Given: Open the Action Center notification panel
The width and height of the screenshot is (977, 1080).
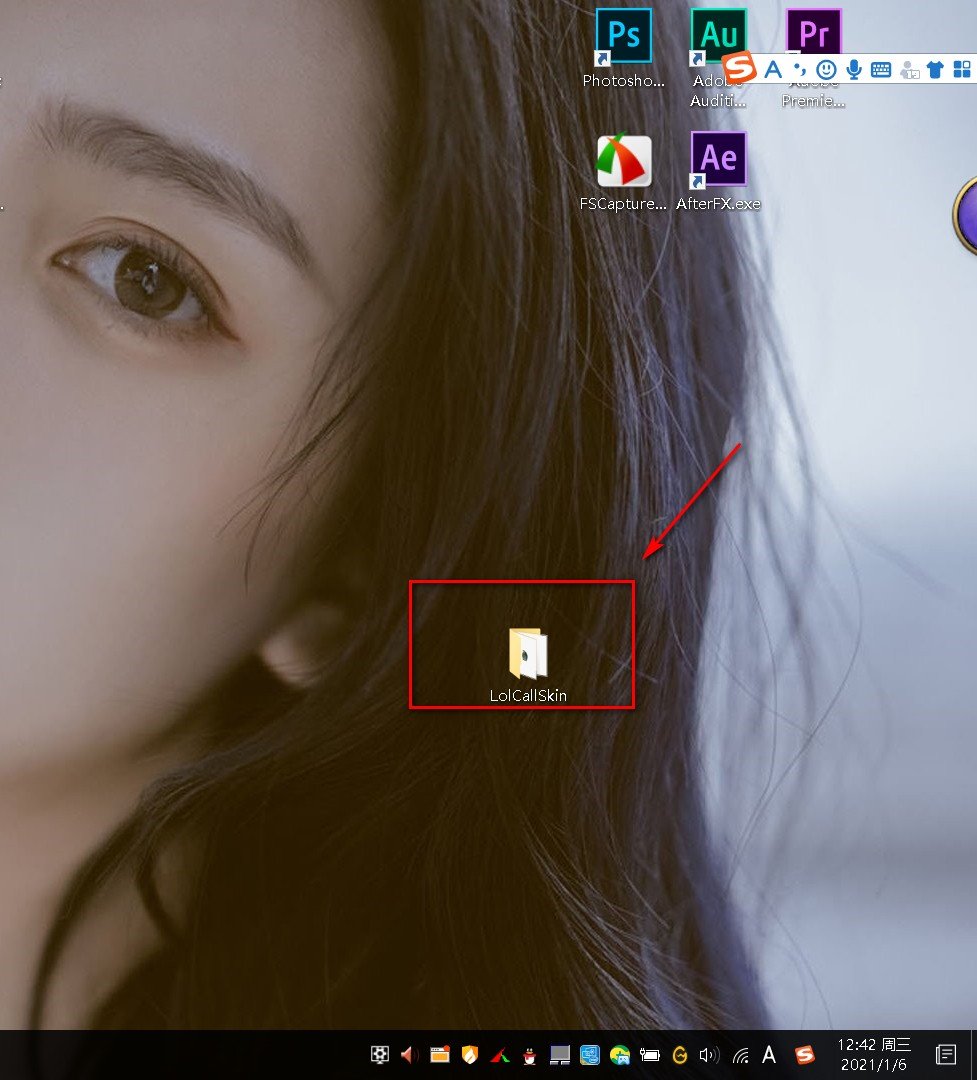Looking at the screenshot, I should click(x=945, y=1054).
